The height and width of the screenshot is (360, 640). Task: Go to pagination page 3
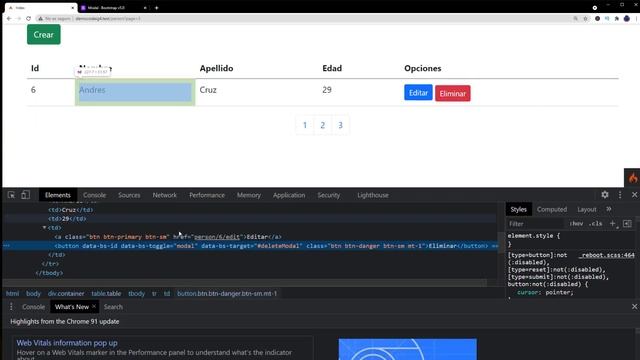[340, 125]
